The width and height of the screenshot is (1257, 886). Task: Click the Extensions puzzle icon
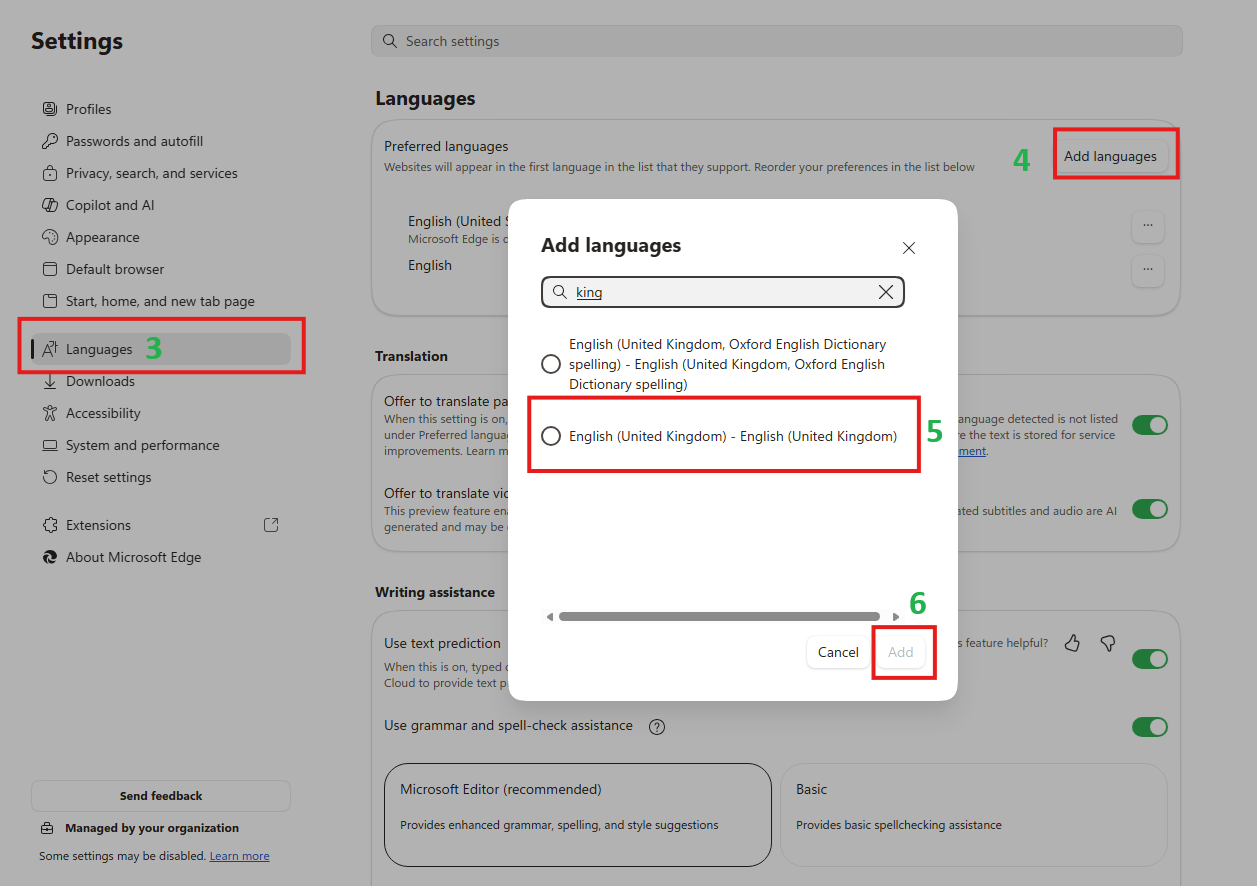[x=50, y=525]
